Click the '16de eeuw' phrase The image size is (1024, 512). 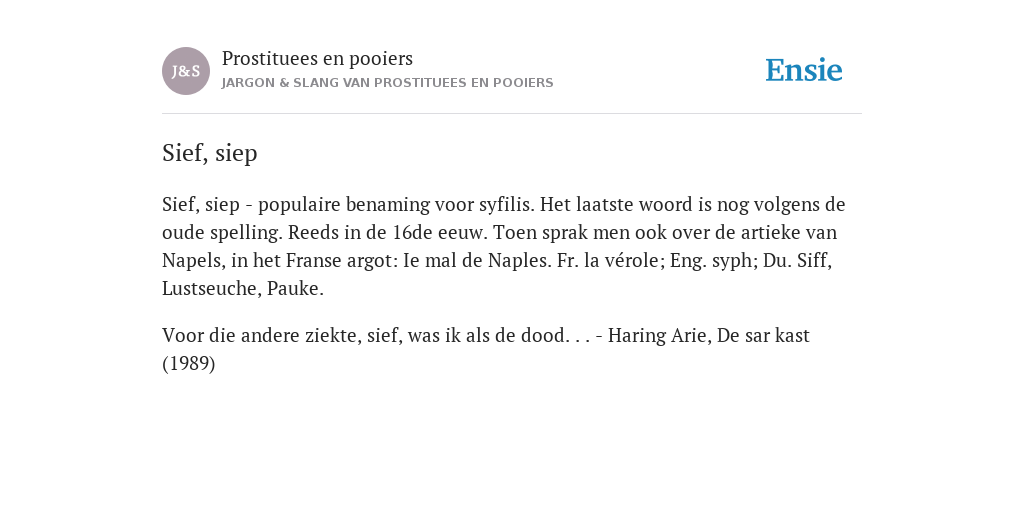(440, 233)
